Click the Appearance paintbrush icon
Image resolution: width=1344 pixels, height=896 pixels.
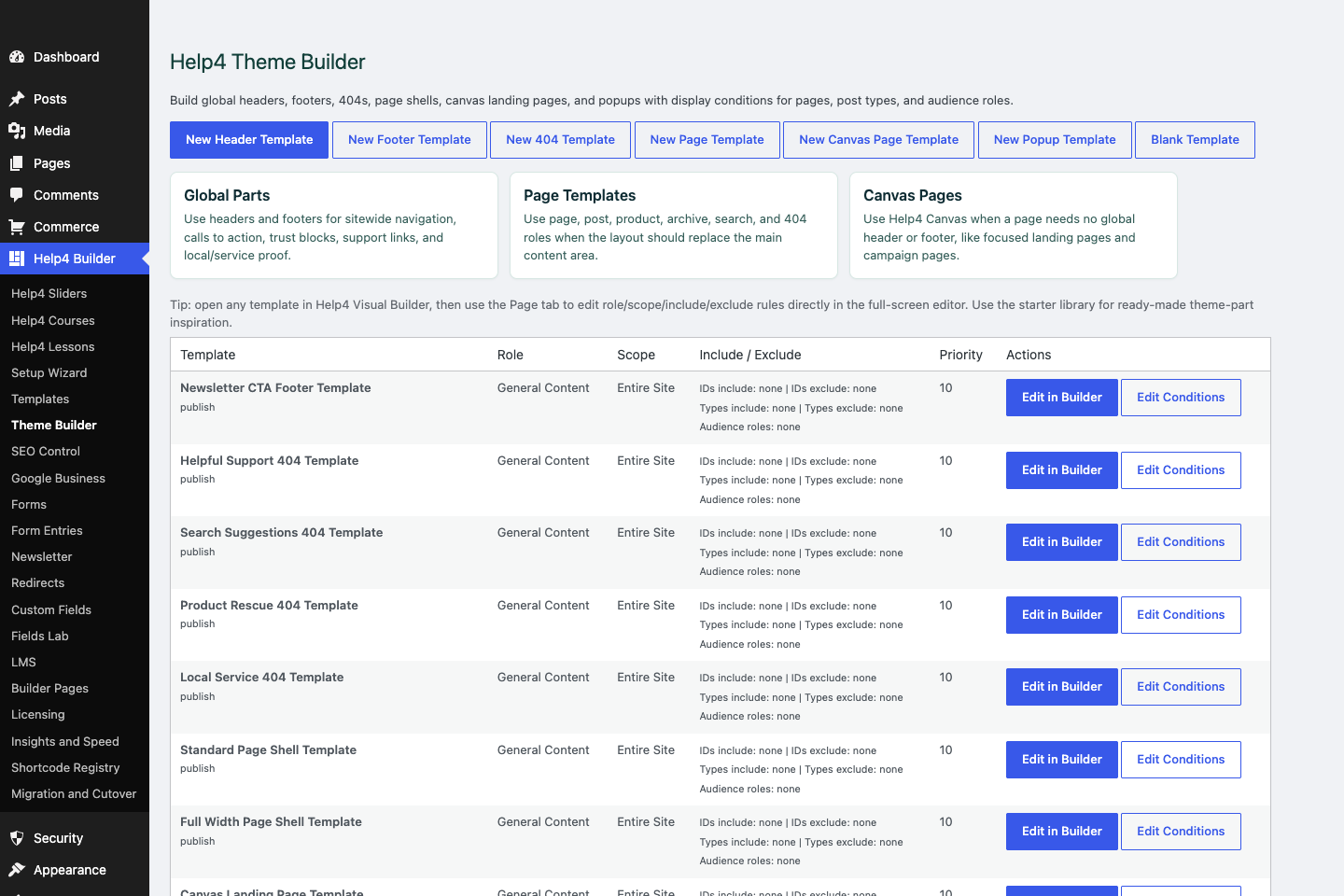[17, 870]
